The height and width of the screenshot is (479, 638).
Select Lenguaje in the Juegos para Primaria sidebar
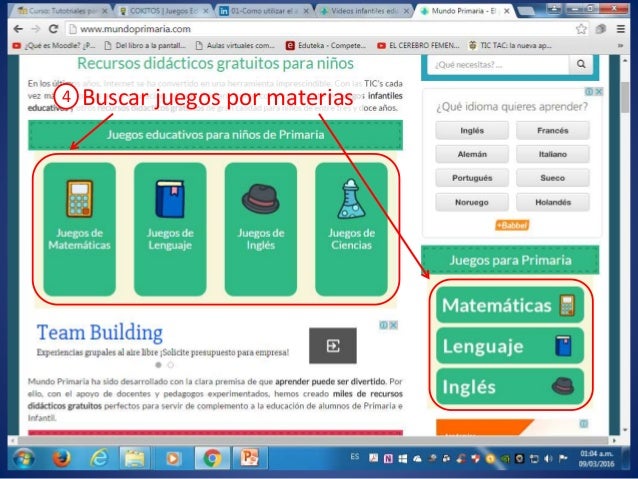coord(510,346)
